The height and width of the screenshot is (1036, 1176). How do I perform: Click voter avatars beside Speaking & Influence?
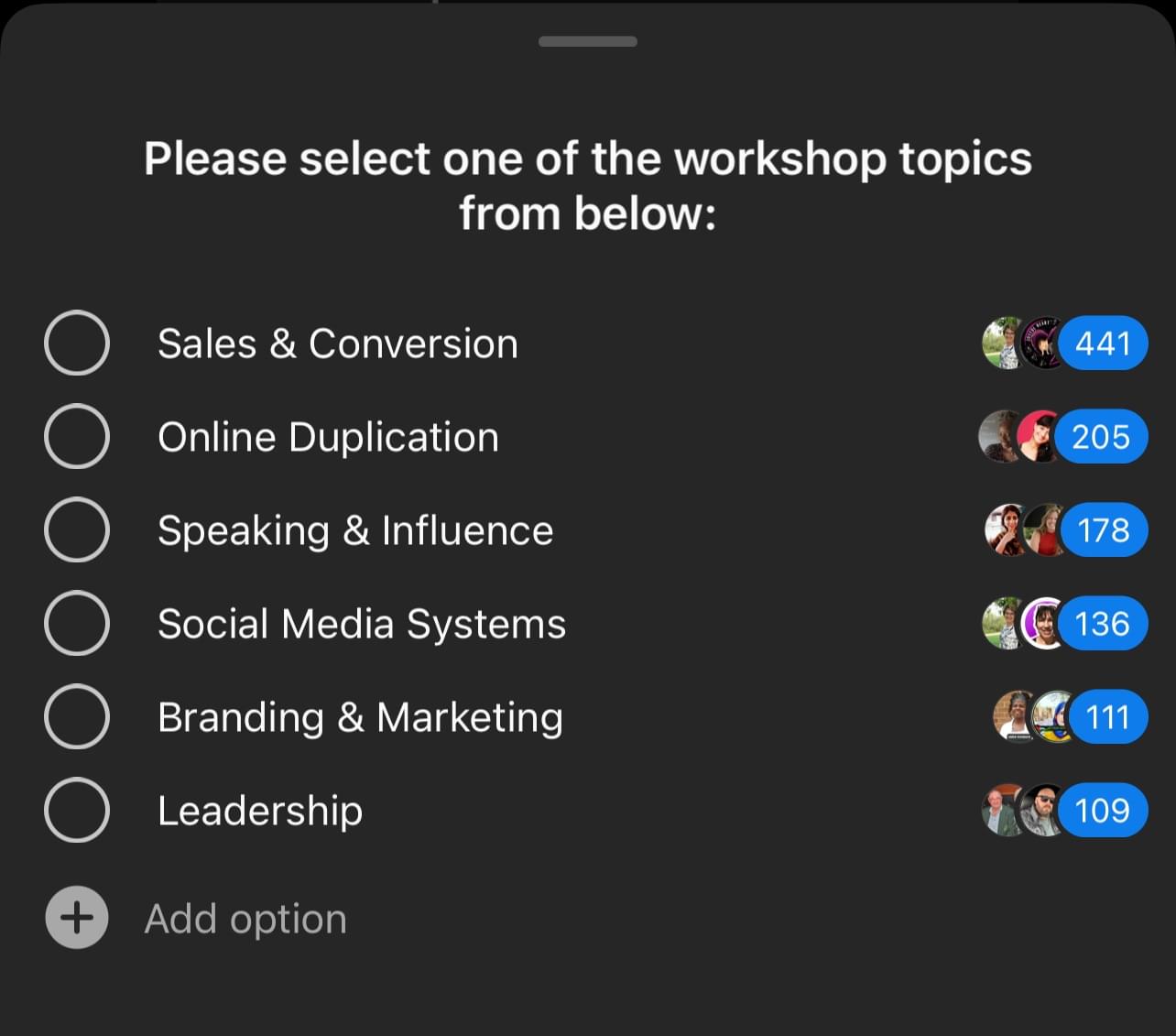[1023, 530]
